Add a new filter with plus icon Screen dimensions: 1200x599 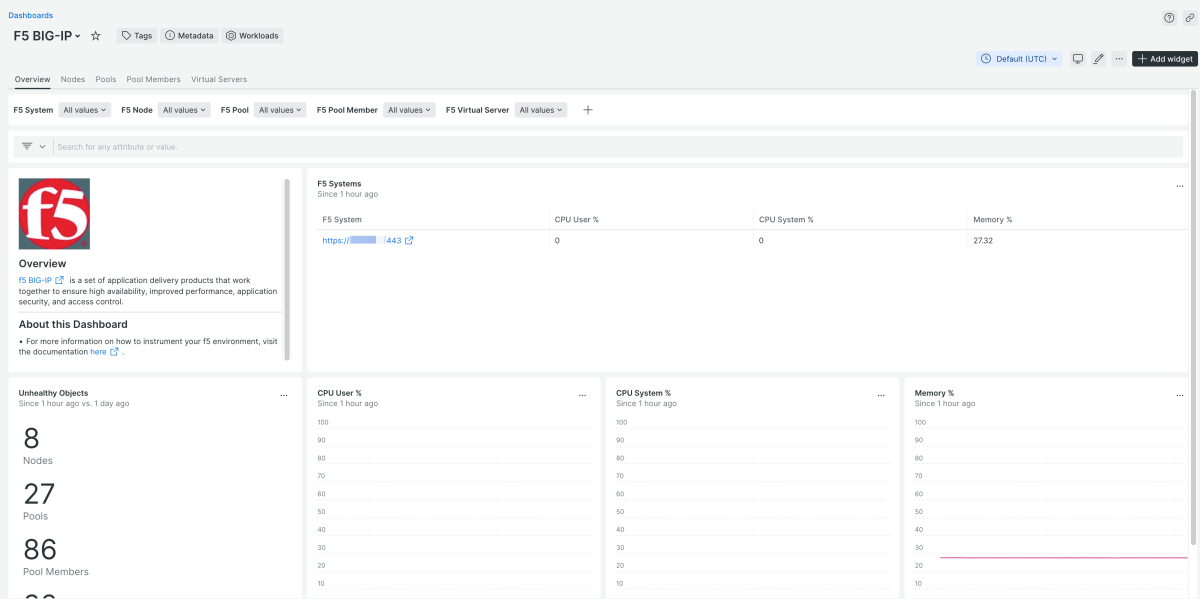click(588, 110)
